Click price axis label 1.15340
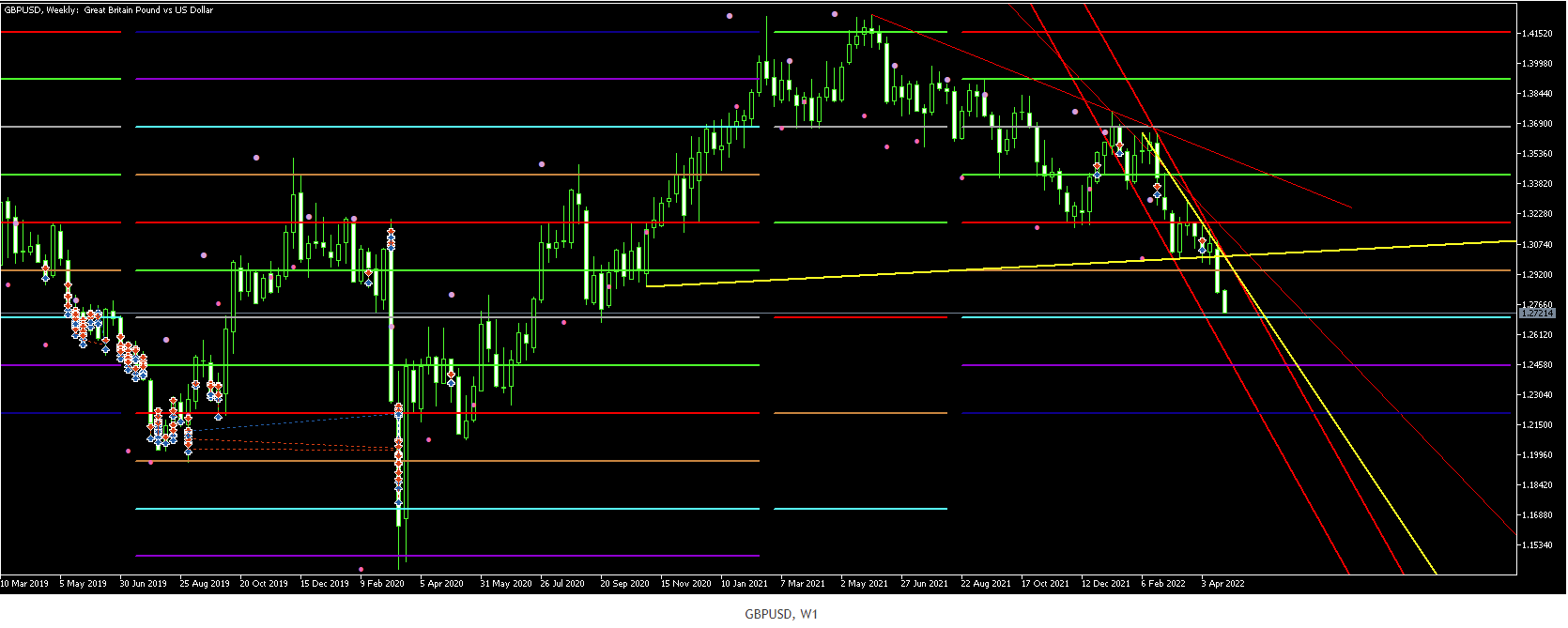1568x628 pixels. click(1536, 545)
